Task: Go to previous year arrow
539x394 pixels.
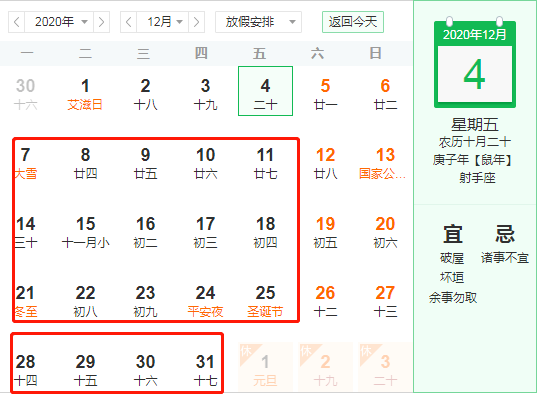Action: pyautogui.click(x=16, y=22)
